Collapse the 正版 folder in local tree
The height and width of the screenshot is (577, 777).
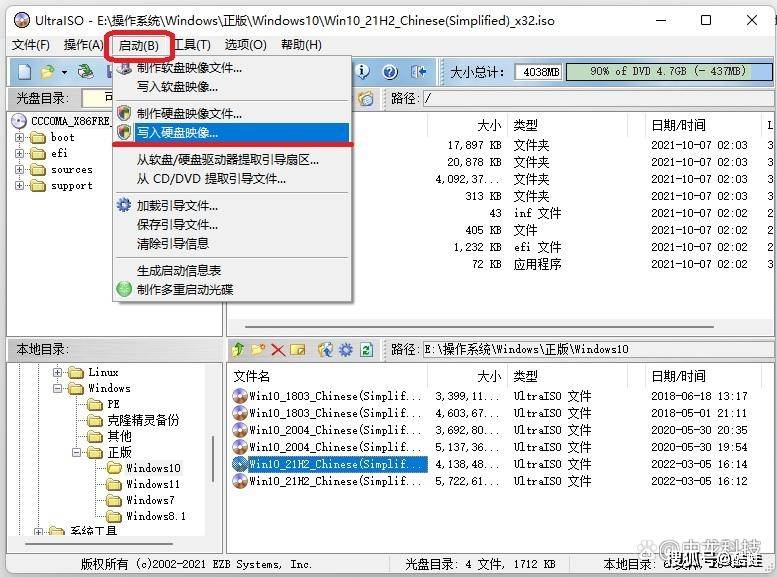pos(76,452)
